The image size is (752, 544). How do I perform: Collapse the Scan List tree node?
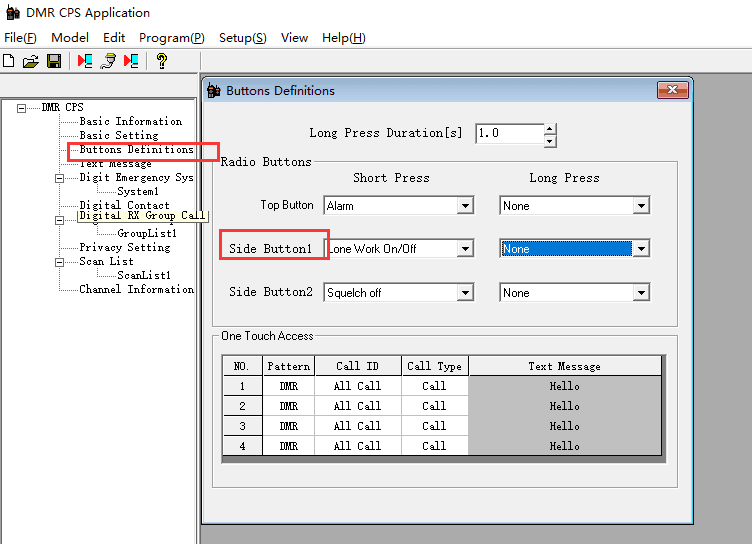(x=59, y=262)
